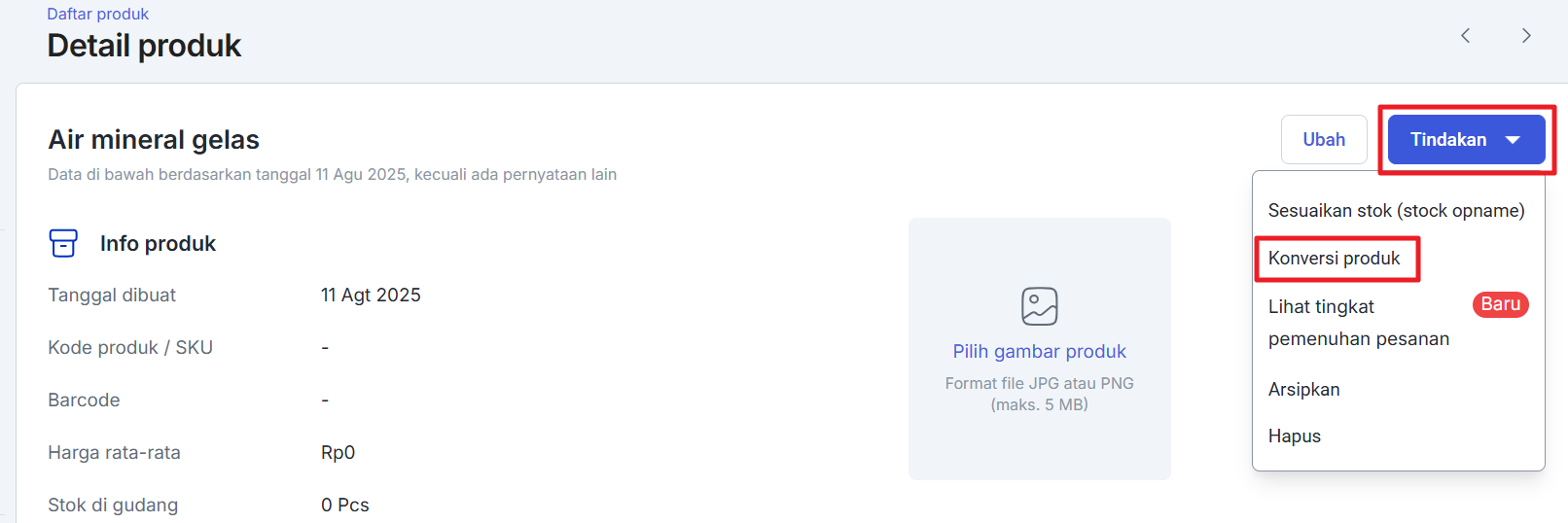Click the 0 Pcs stock value

point(344,506)
